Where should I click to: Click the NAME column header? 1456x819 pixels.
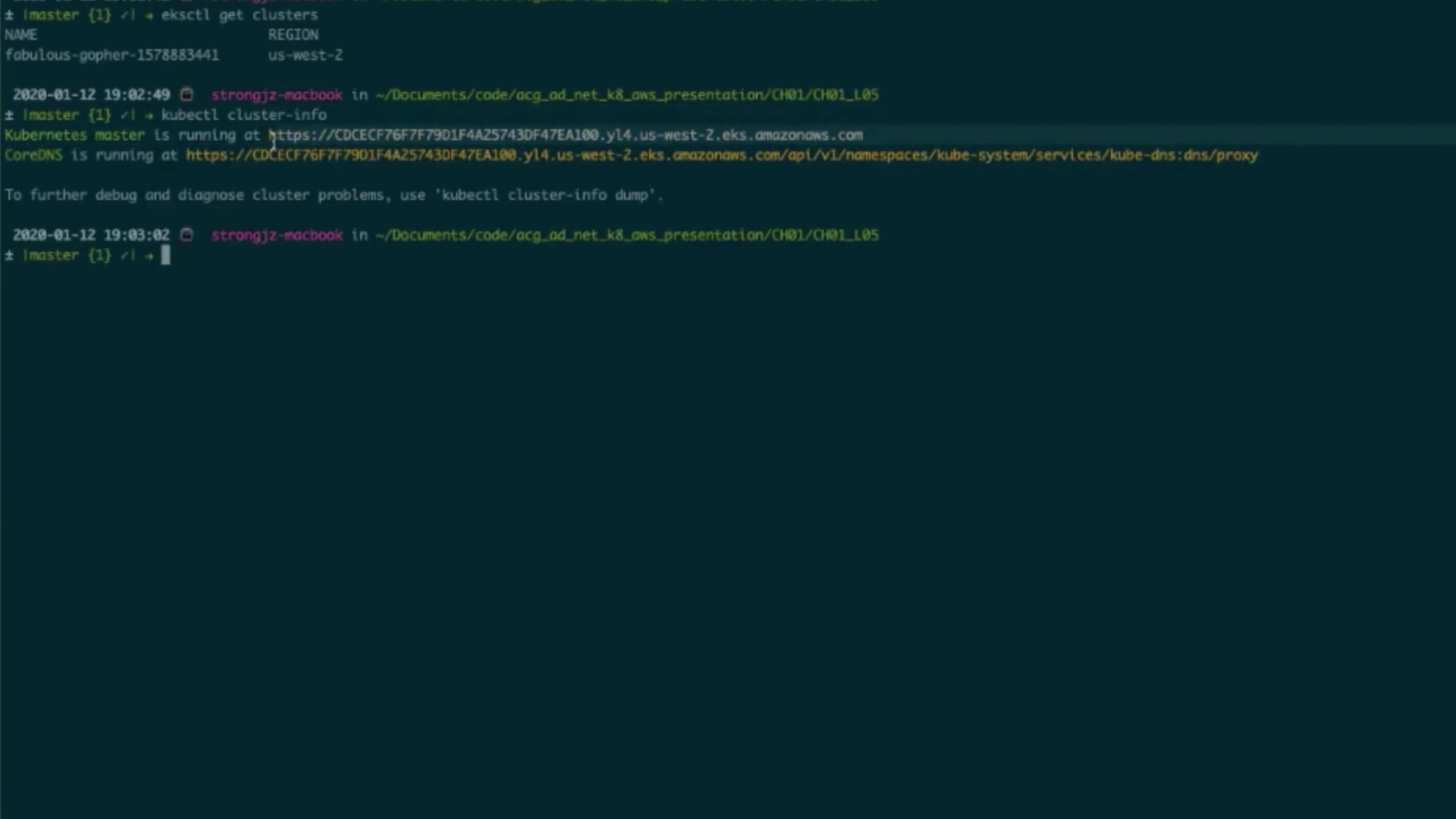coord(20,35)
